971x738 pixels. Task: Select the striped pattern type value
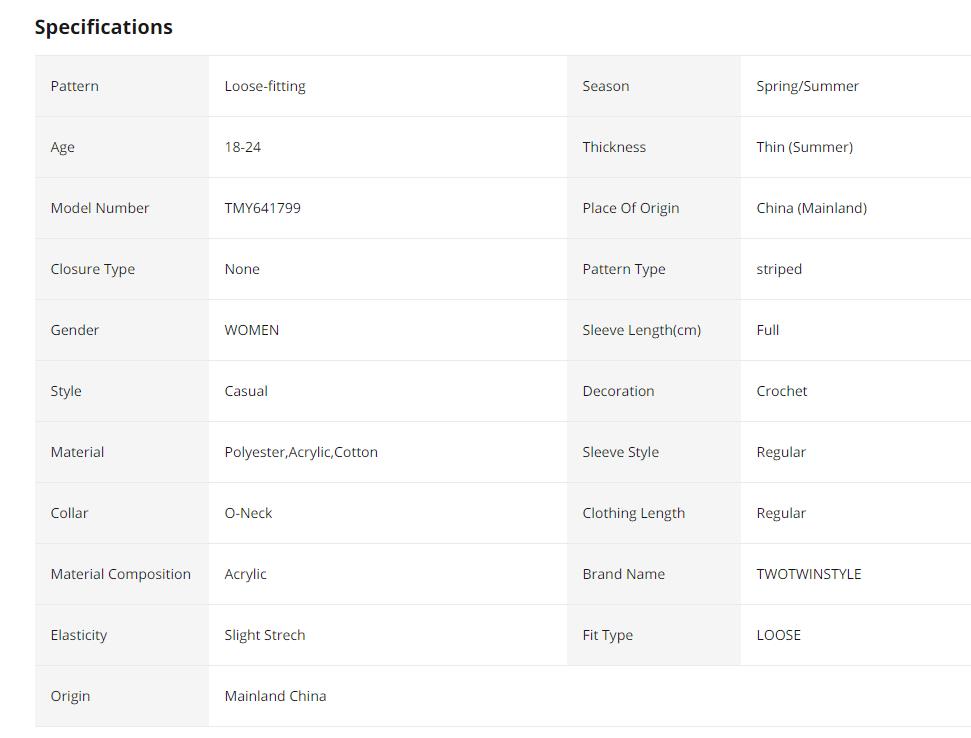779,269
